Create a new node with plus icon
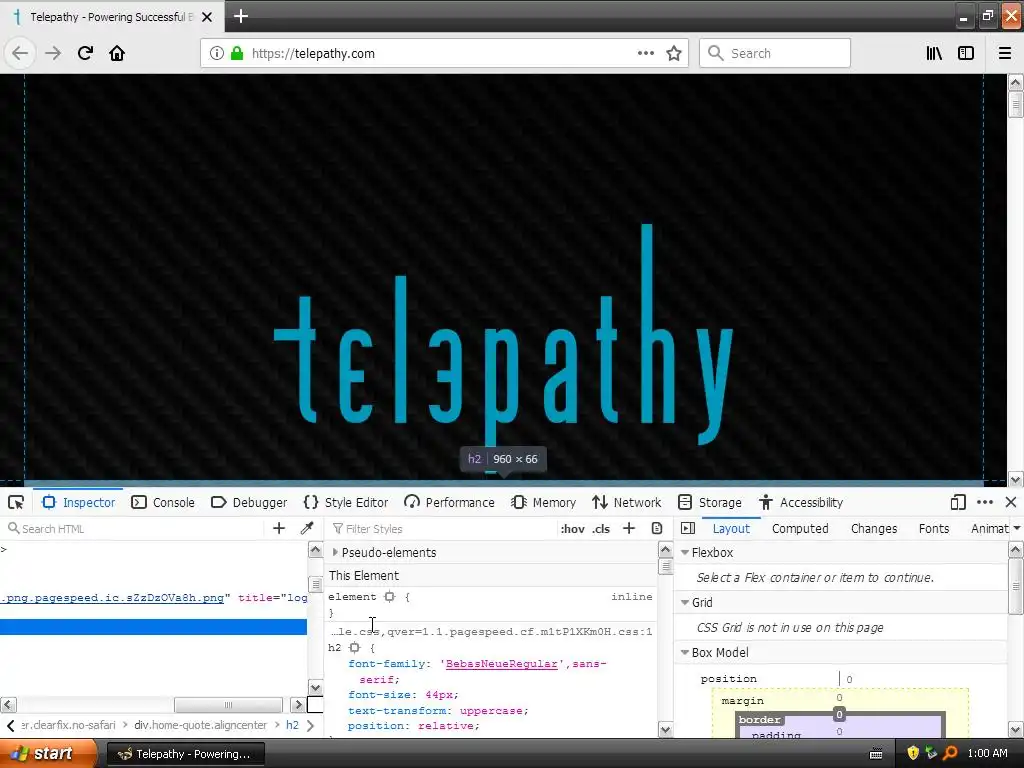The width and height of the screenshot is (1024, 768). [279, 528]
